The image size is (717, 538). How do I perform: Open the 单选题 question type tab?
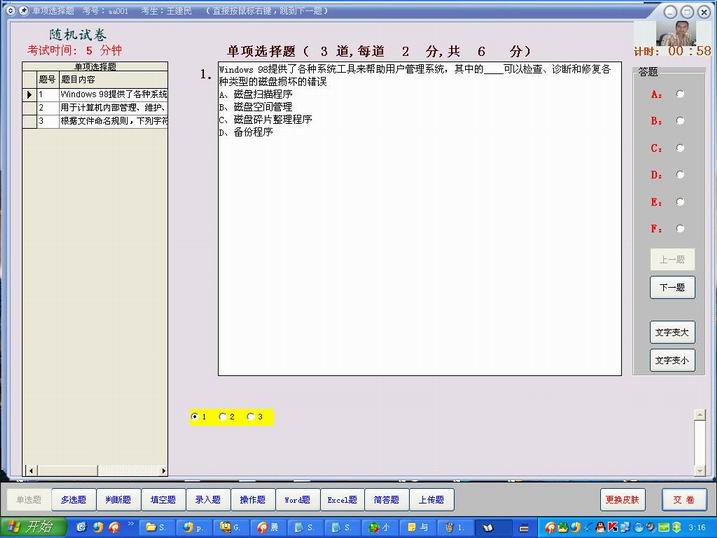(x=28, y=500)
